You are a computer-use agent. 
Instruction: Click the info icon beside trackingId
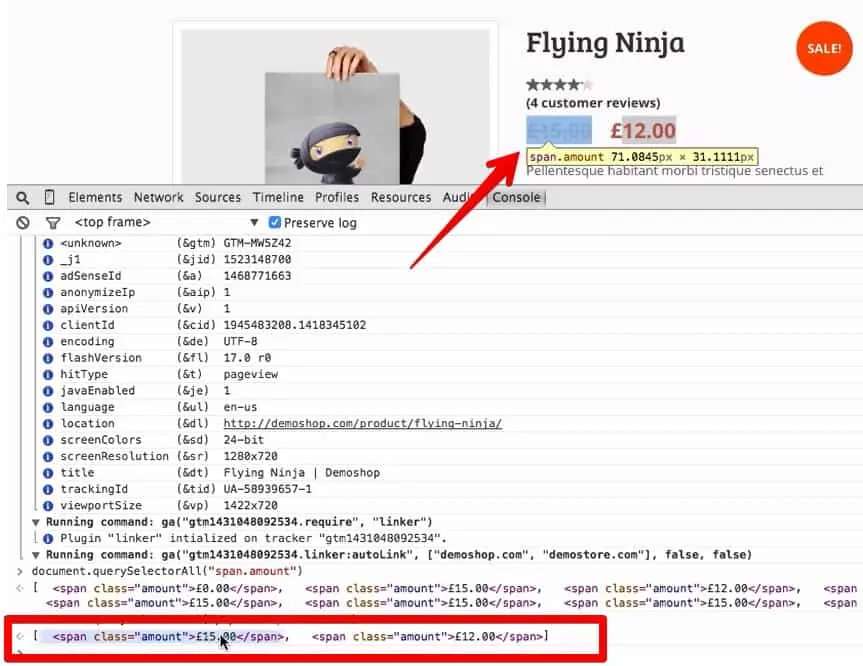point(49,488)
